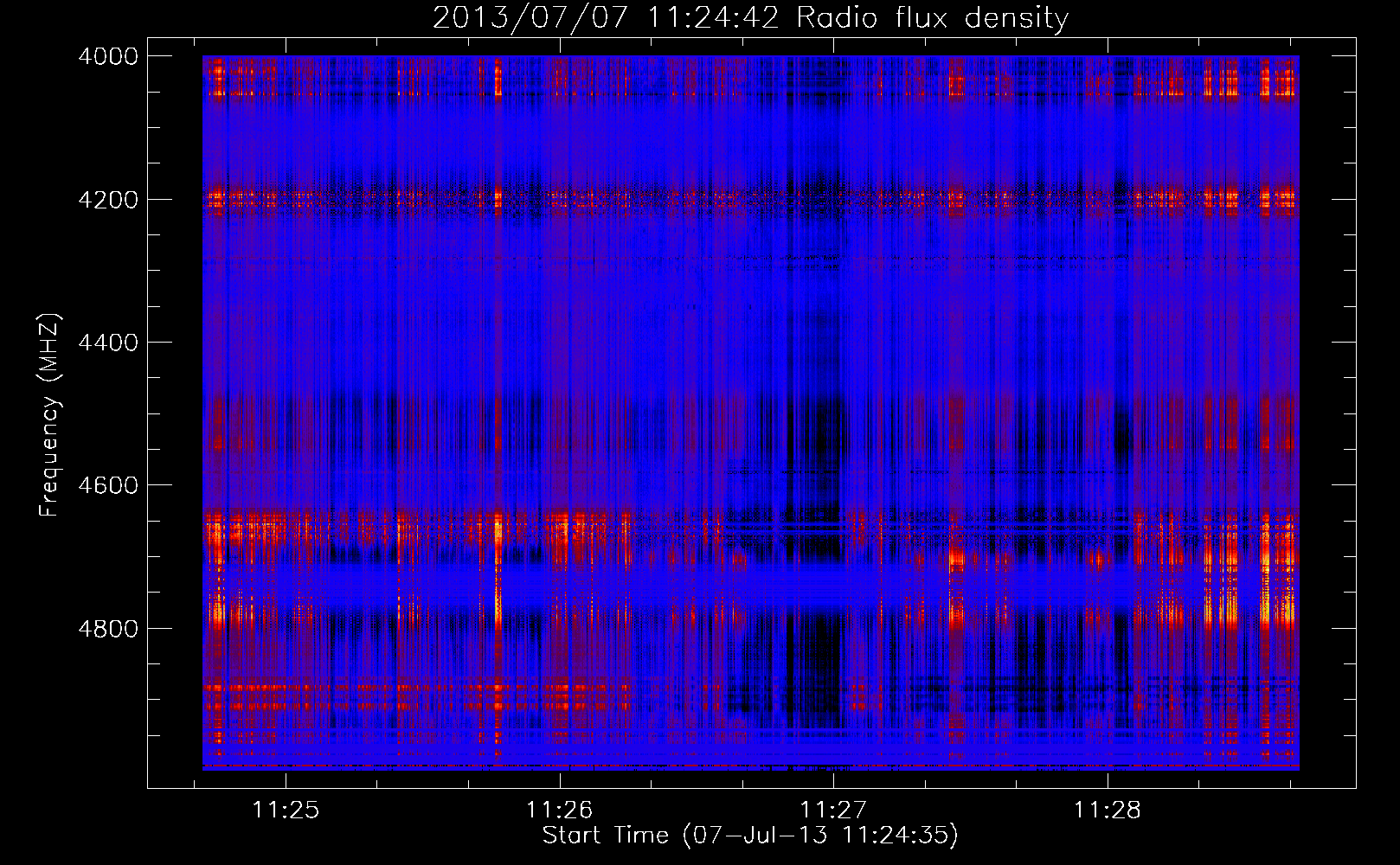This screenshot has height=865, width=1400.
Task: Click the 11:25 time axis label
Action: (x=286, y=810)
